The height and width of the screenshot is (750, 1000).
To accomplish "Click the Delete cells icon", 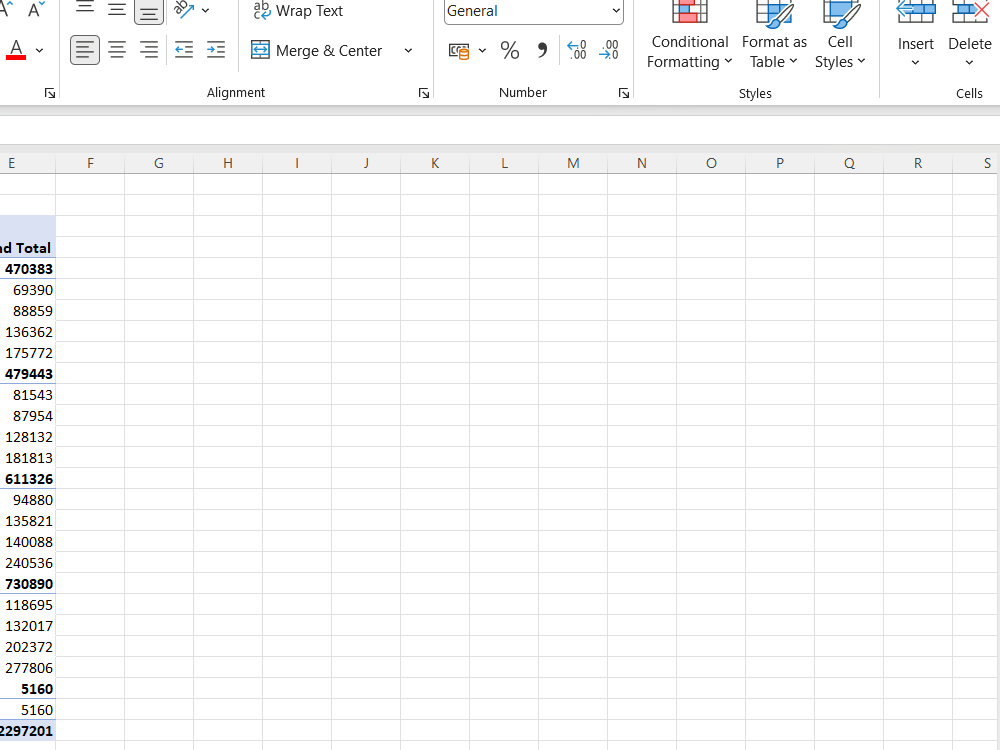I will point(970,13).
